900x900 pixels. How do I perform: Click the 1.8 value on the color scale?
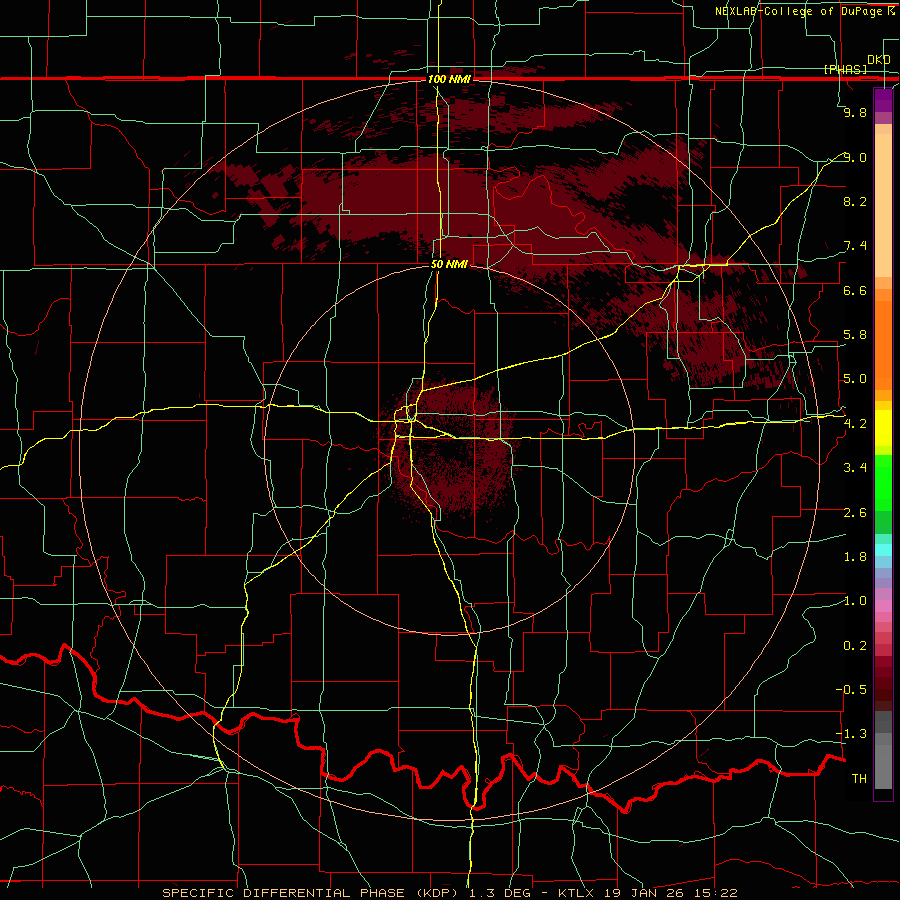click(855, 556)
